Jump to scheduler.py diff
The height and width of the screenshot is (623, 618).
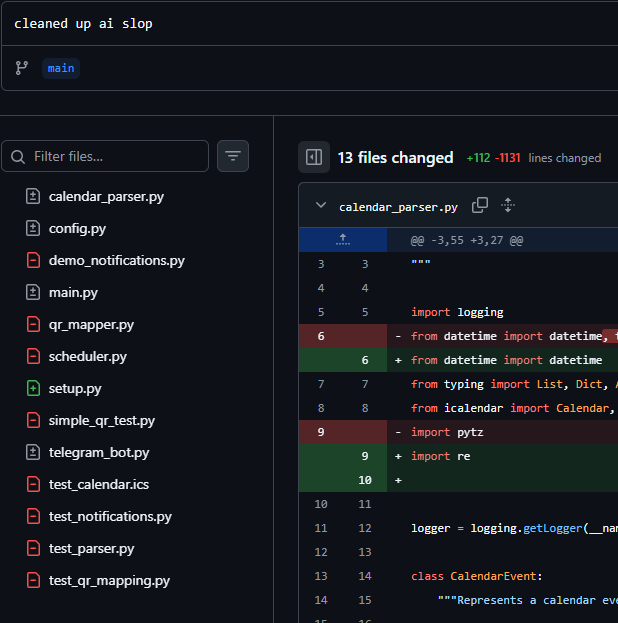(87, 356)
